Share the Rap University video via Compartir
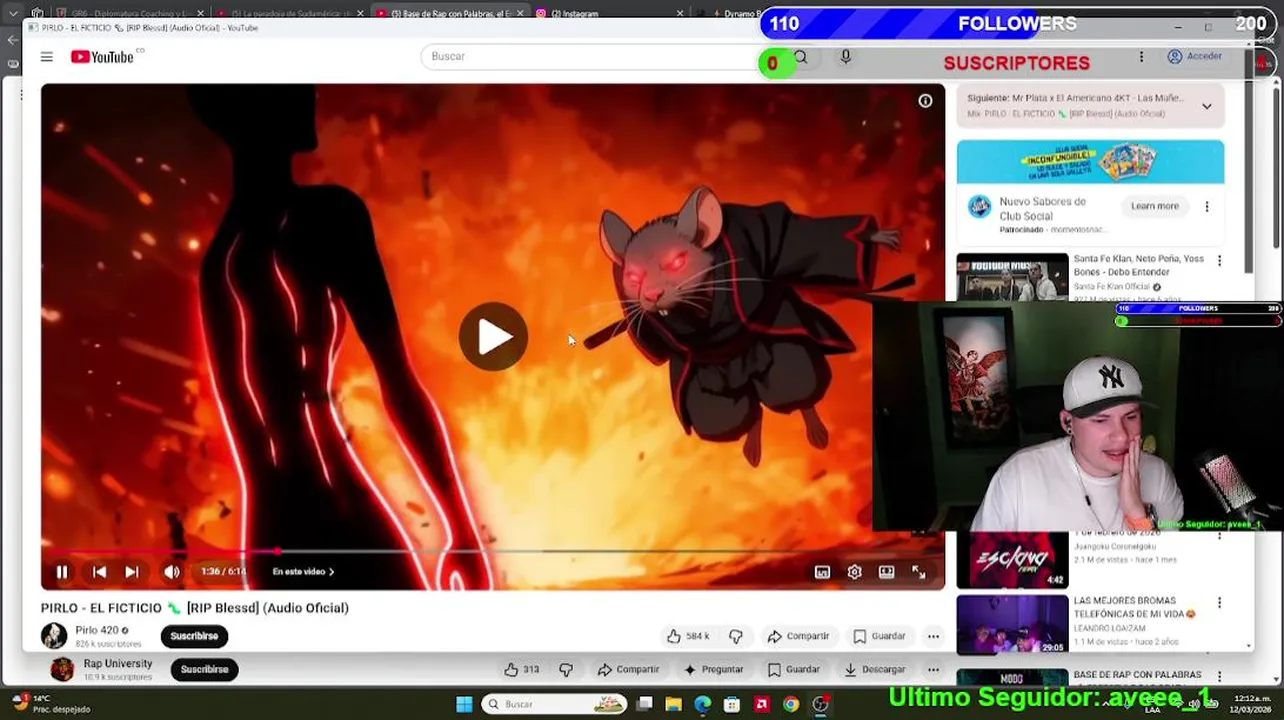Viewport: 1284px width, 720px height. (x=628, y=670)
